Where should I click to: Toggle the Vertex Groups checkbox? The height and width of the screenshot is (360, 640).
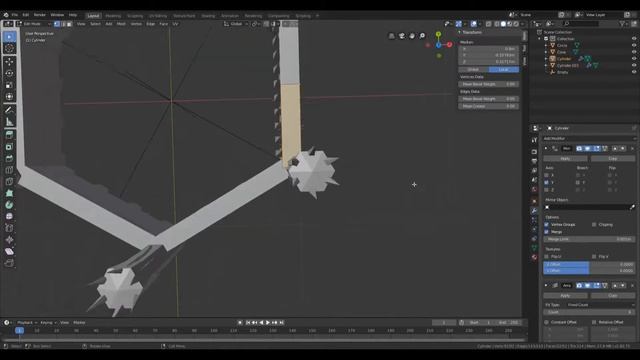pyautogui.click(x=547, y=224)
